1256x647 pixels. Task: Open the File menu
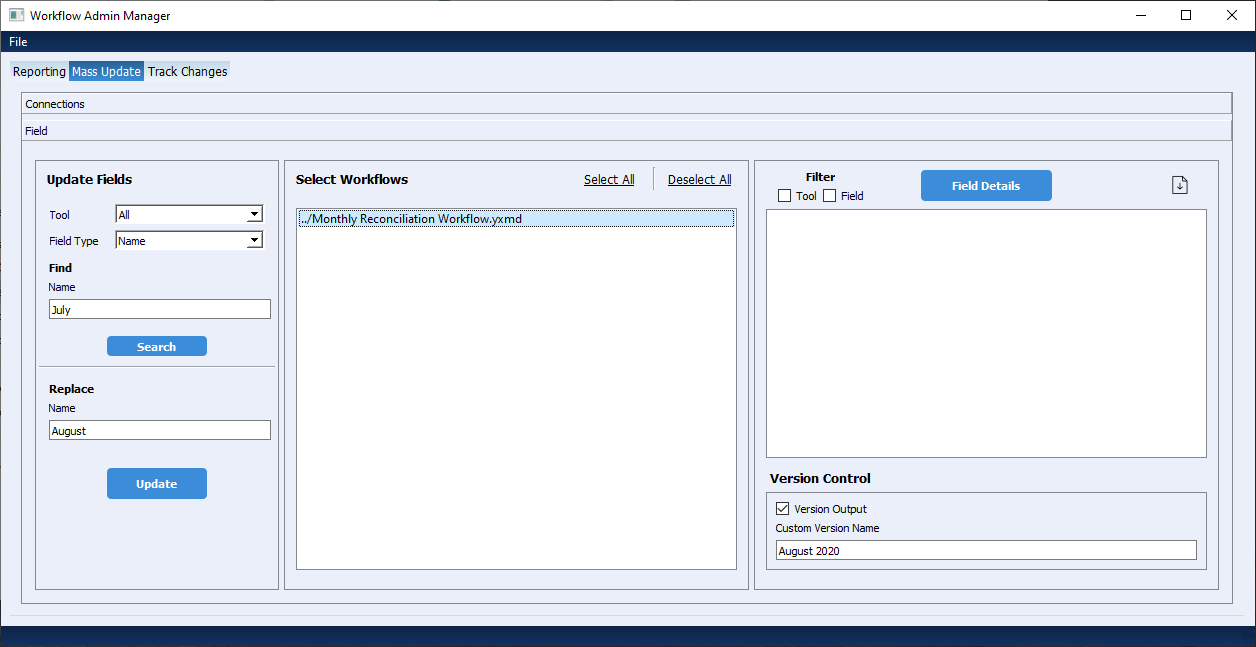(x=18, y=42)
